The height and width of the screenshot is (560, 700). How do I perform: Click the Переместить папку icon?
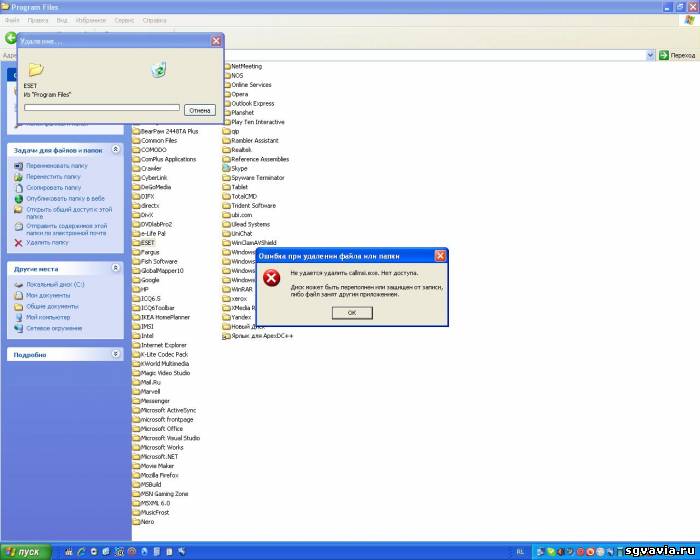coord(18,177)
